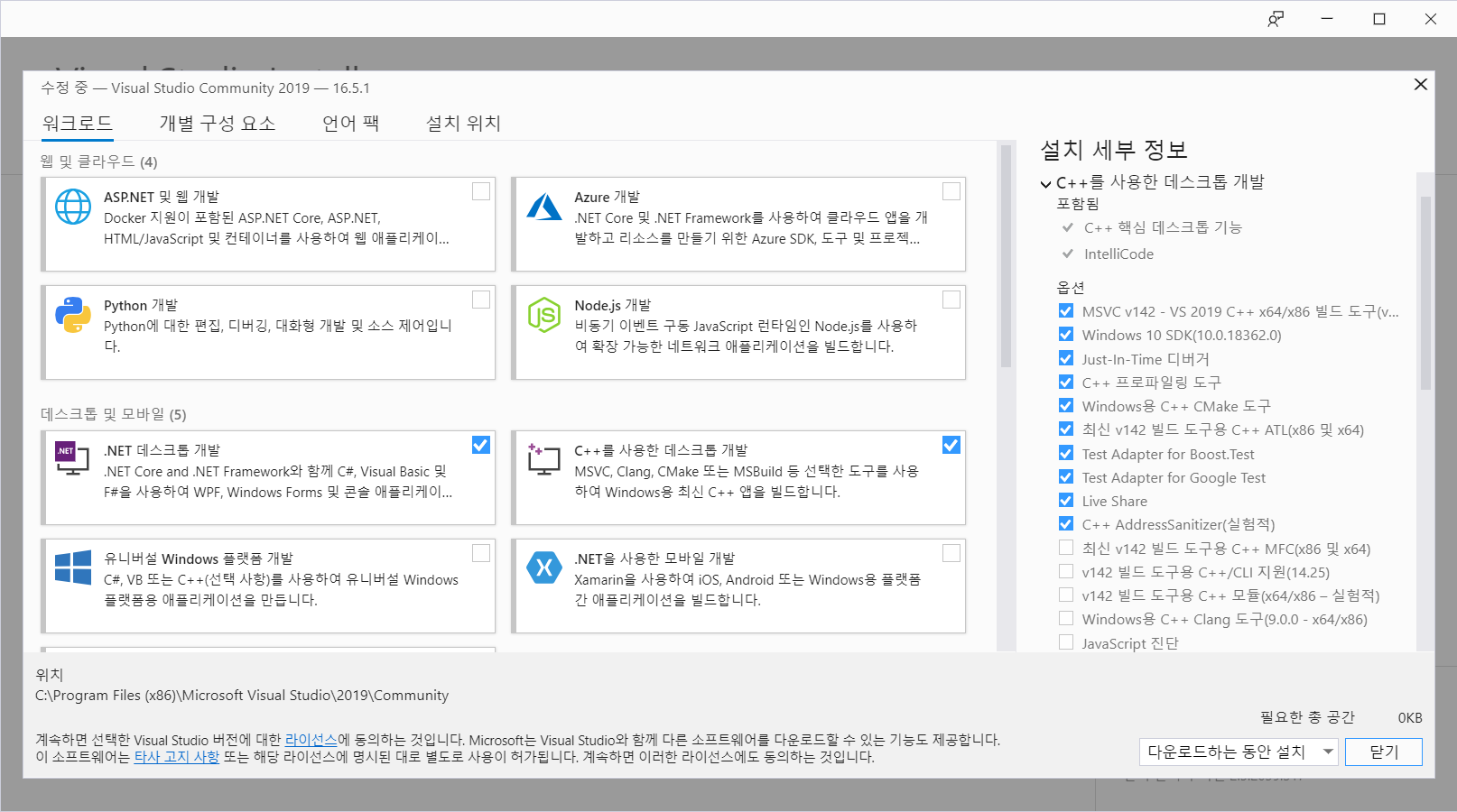Screen dimensions: 1457x812
Task: Enable the ASP.NET and web development workload
Action: pos(481,191)
